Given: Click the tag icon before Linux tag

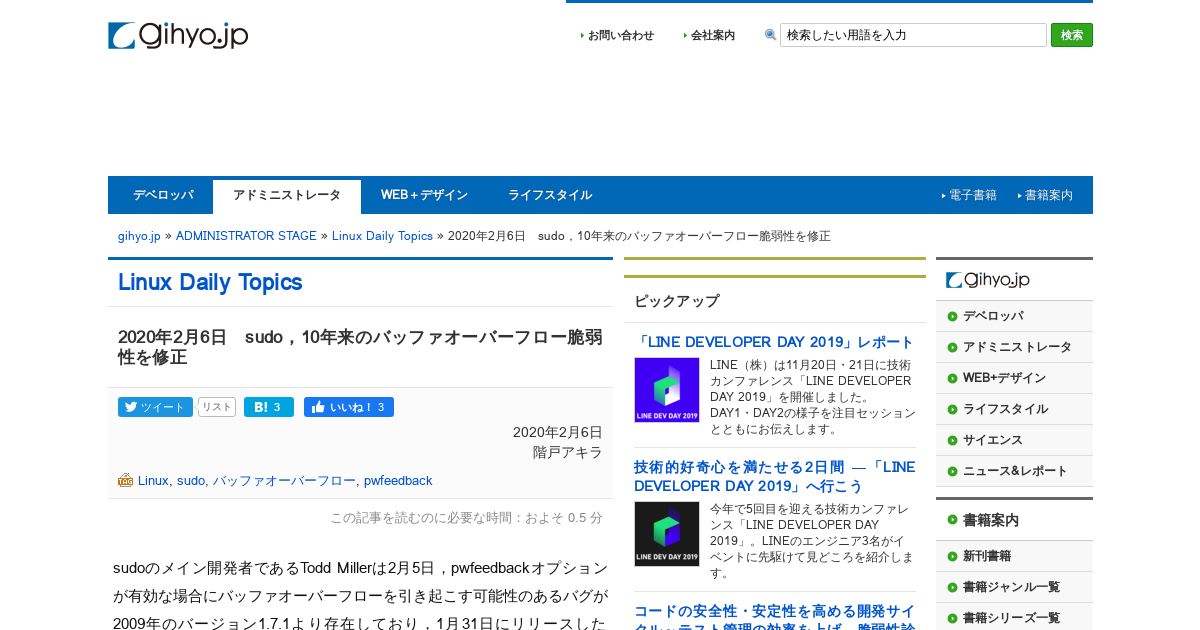Looking at the screenshot, I should (125, 480).
